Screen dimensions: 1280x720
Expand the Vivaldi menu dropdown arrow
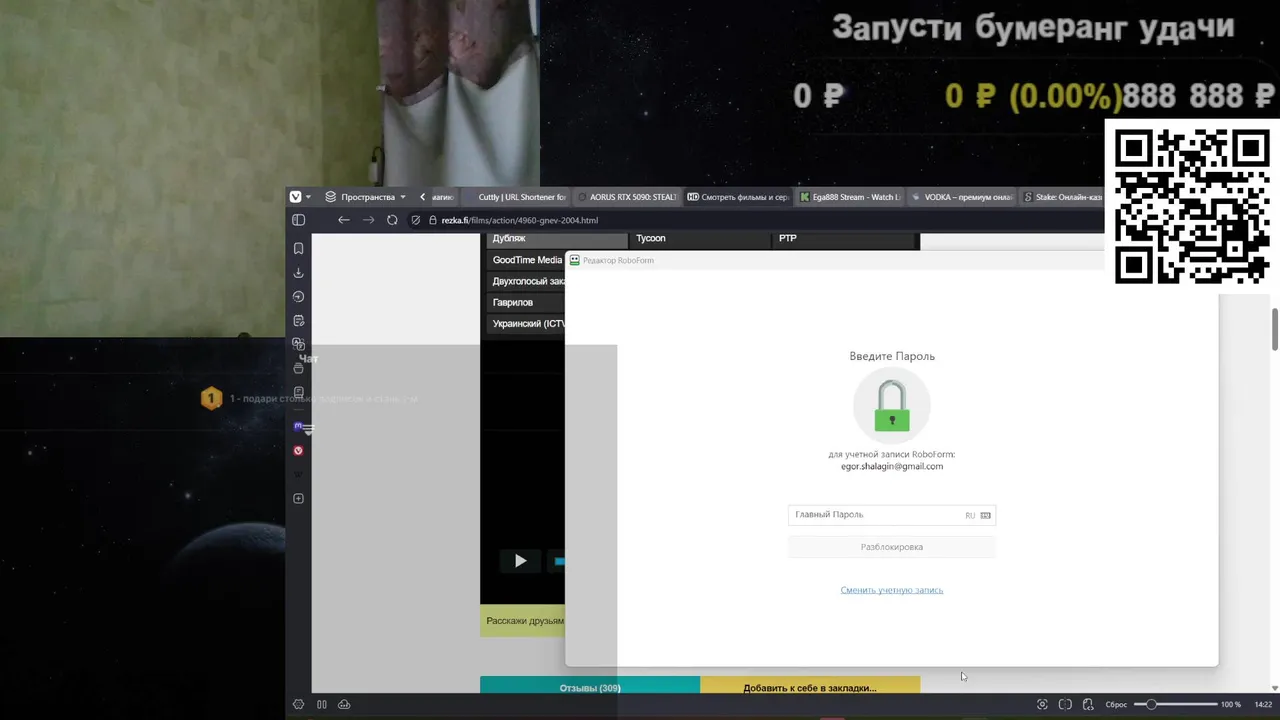(308, 197)
